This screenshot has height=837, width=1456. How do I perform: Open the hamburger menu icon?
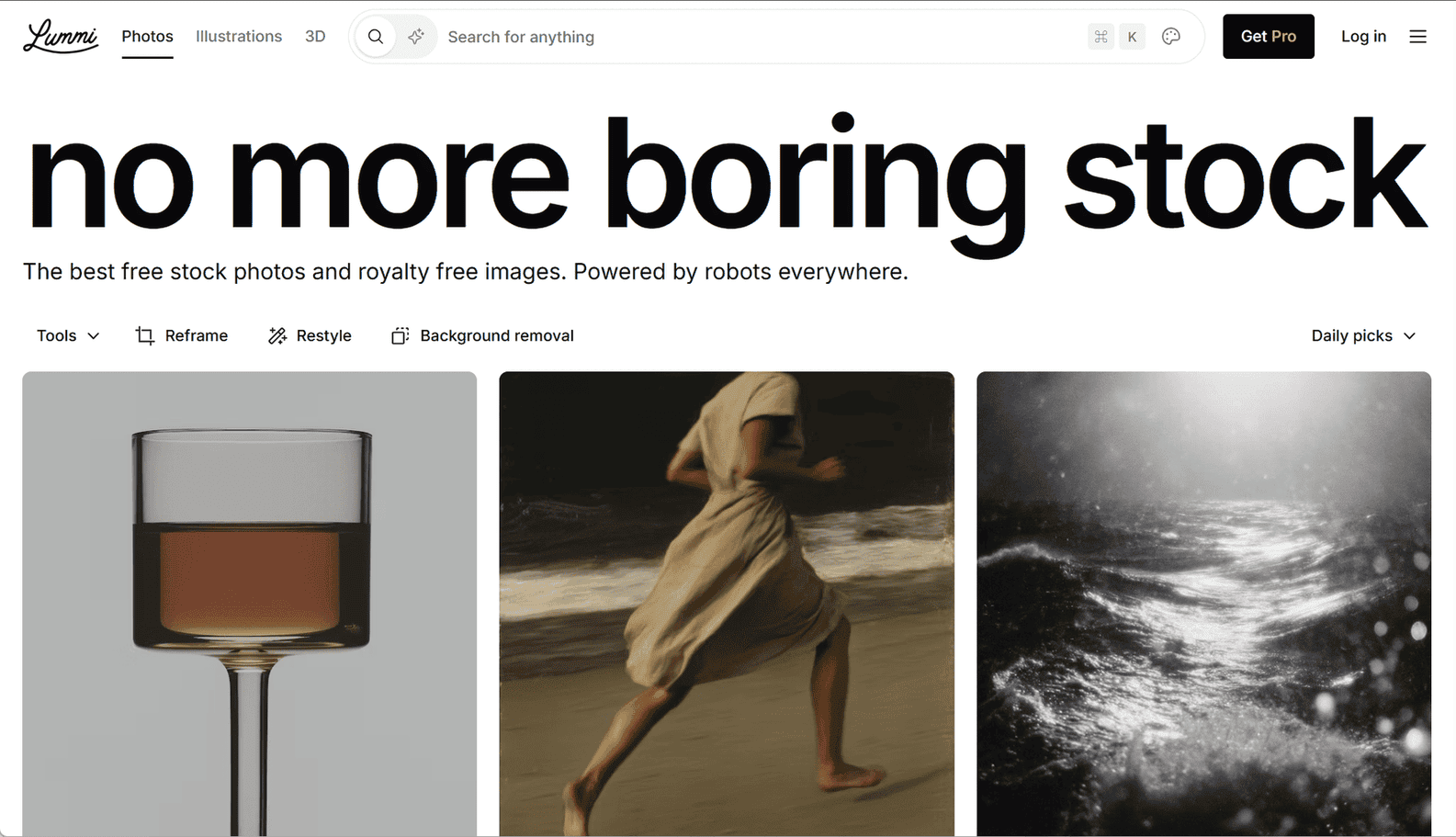coord(1417,37)
